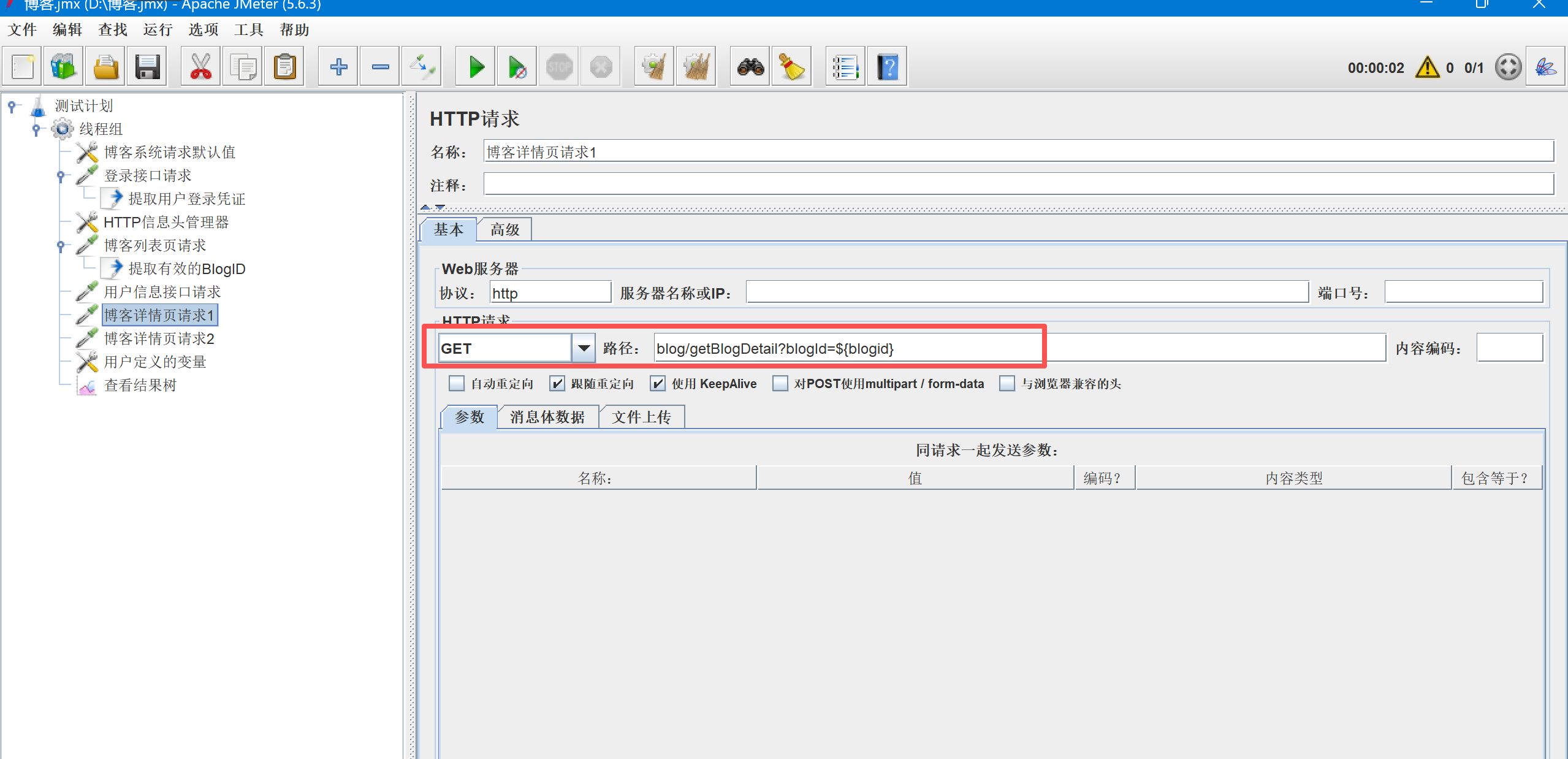Click the 服务器名称或IP input field

[1027, 292]
